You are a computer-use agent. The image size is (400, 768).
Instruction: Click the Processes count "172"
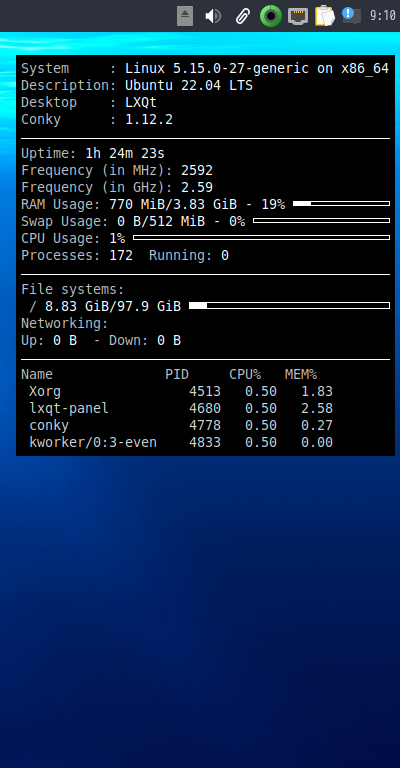click(x=121, y=255)
